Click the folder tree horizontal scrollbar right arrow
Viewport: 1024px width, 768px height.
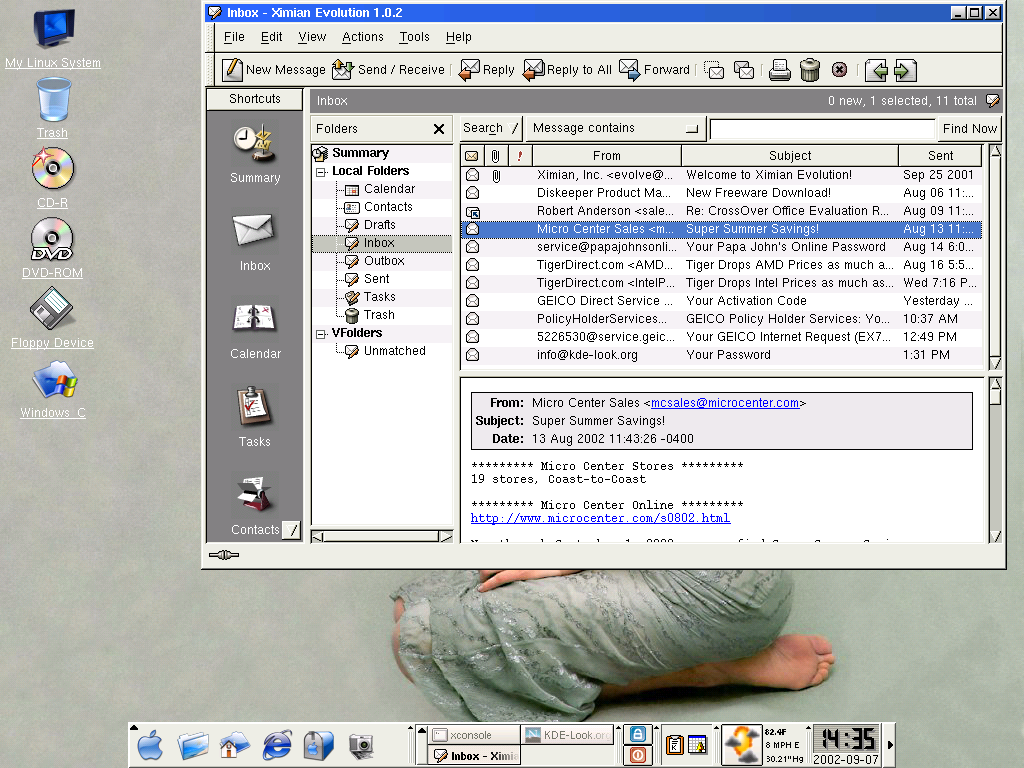click(446, 537)
